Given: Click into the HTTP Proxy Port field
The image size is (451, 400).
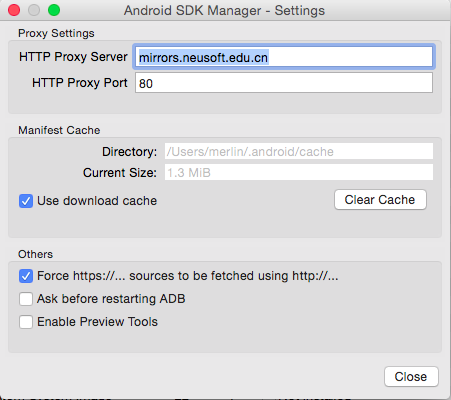Looking at the screenshot, I should pos(284,83).
